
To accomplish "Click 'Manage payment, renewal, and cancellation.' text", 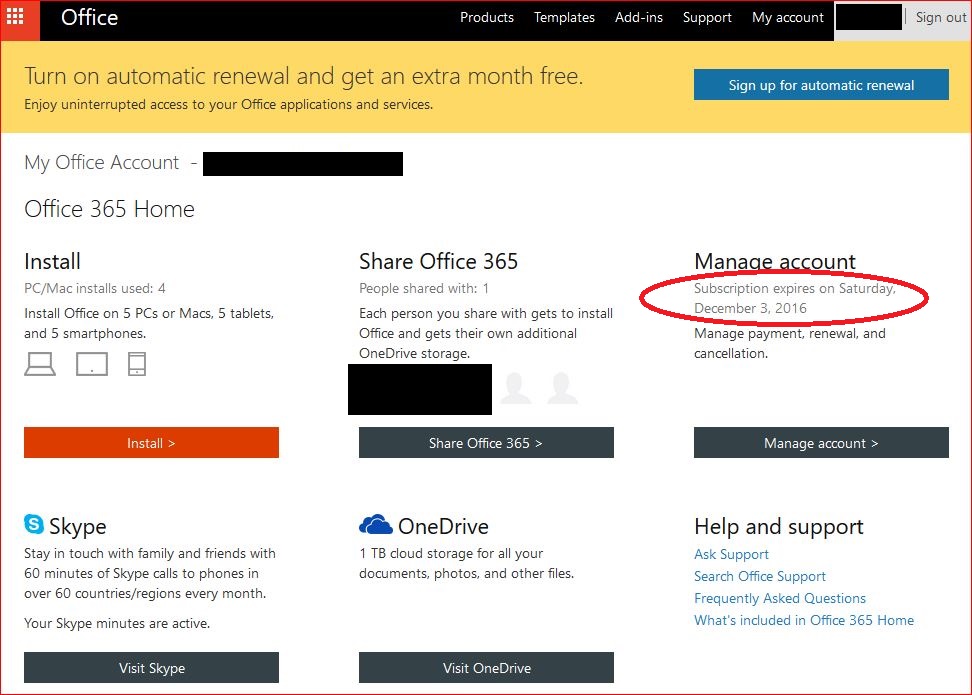I will tap(790, 343).
